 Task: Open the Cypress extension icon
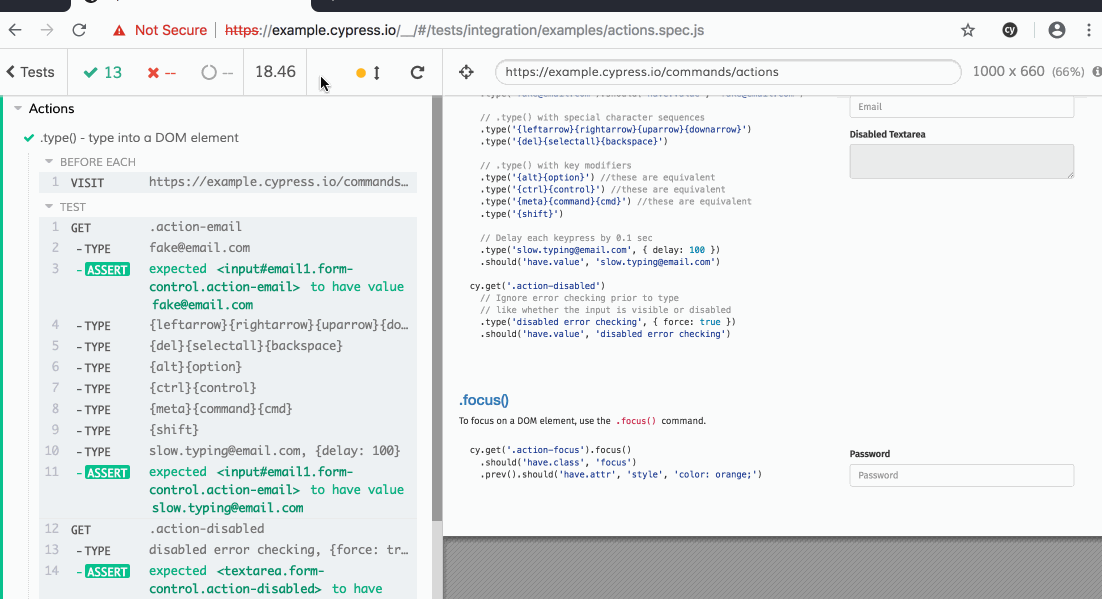pyautogui.click(x=1010, y=30)
